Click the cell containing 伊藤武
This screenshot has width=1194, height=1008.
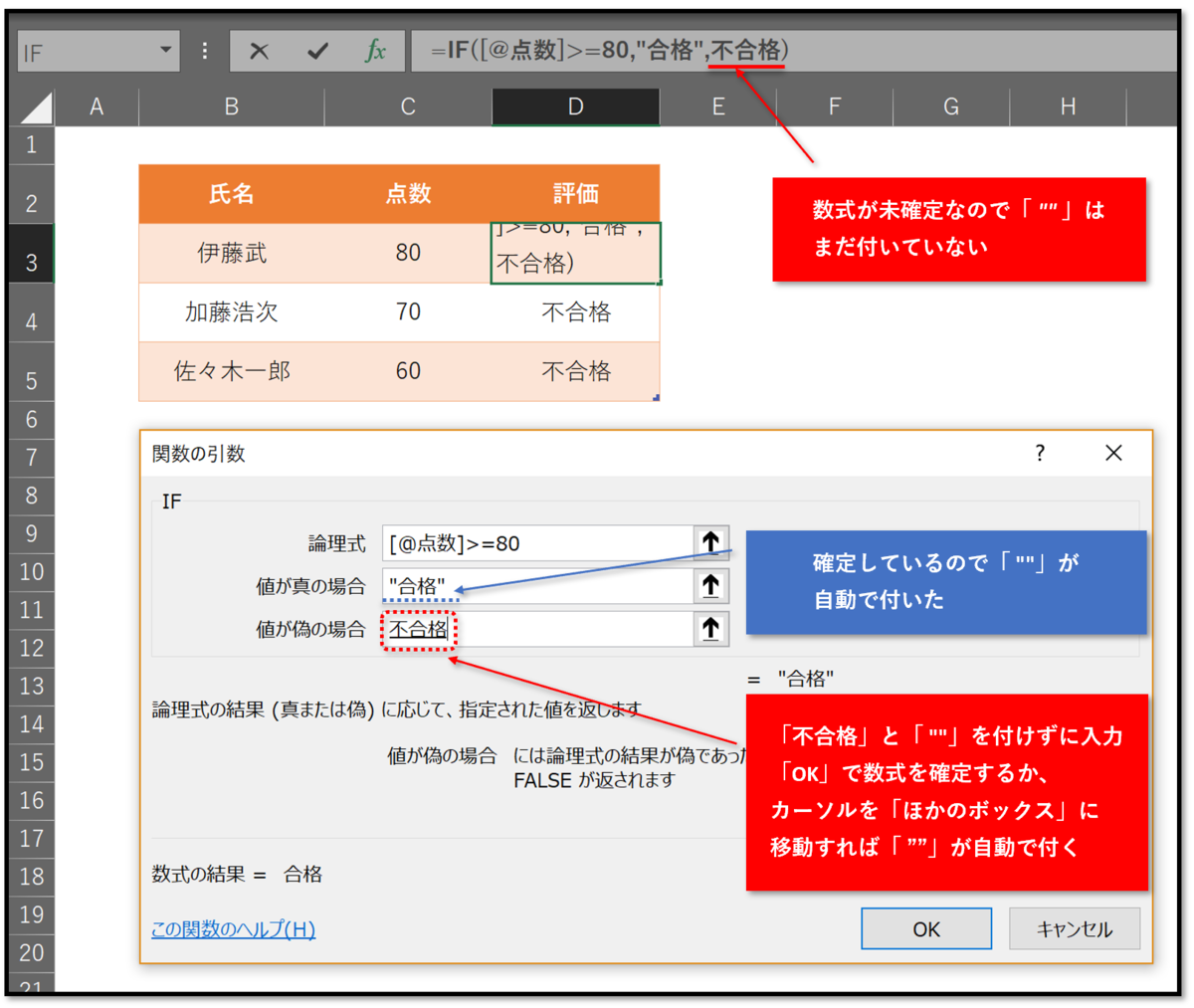point(231,253)
